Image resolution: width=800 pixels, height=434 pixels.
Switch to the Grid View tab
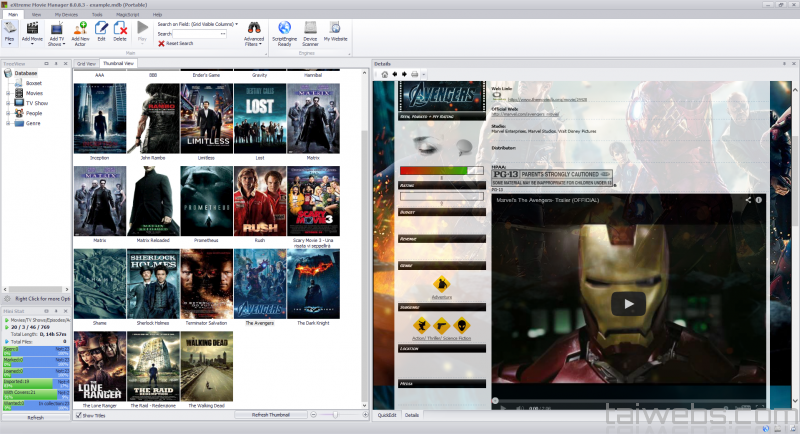87,63
